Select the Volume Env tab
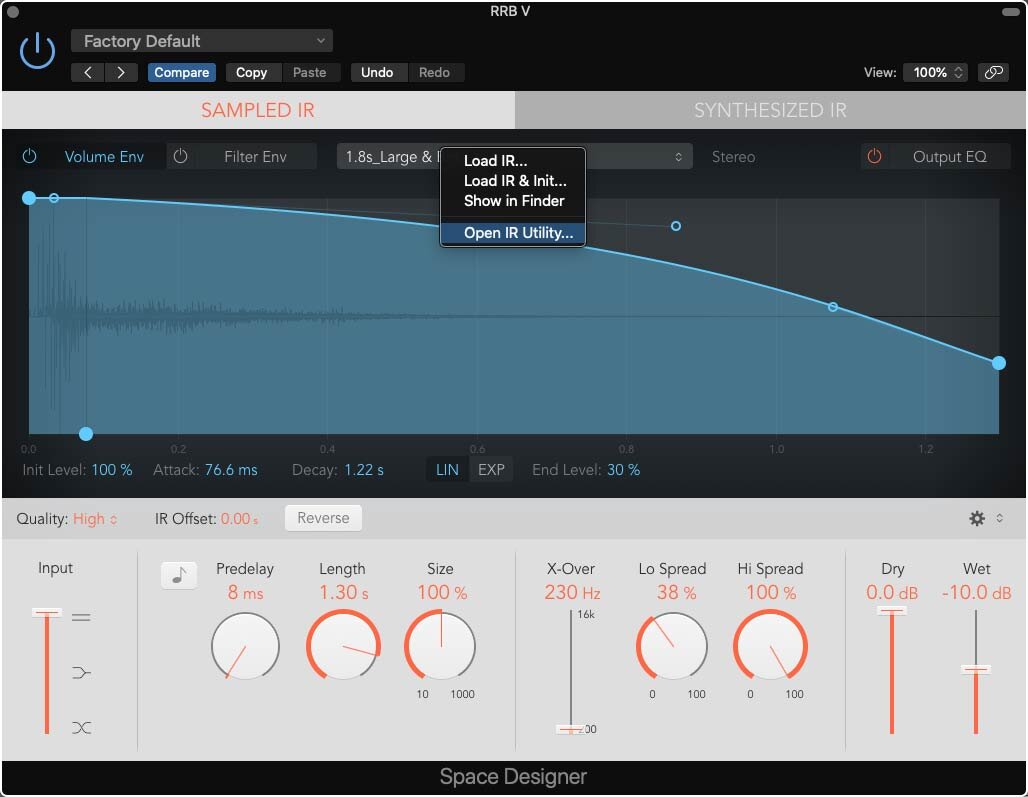 pos(104,157)
